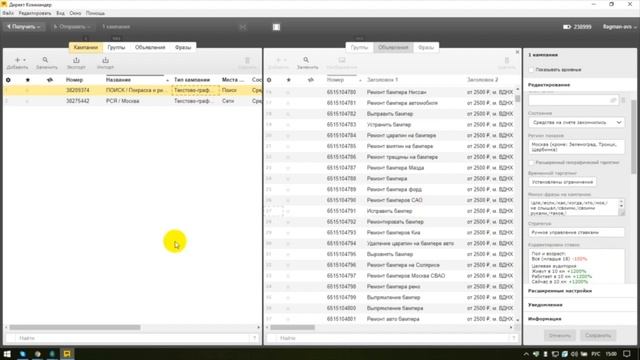This screenshot has width=640, height=360.
Task: Open the Редактировать menu
Action: tap(35, 13)
